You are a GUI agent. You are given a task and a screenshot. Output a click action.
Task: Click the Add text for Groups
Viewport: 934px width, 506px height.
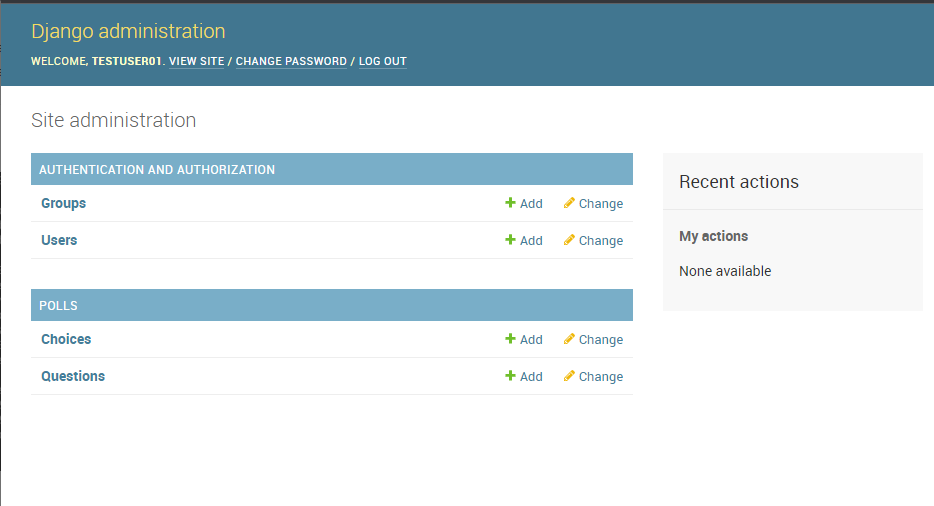(531, 204)
